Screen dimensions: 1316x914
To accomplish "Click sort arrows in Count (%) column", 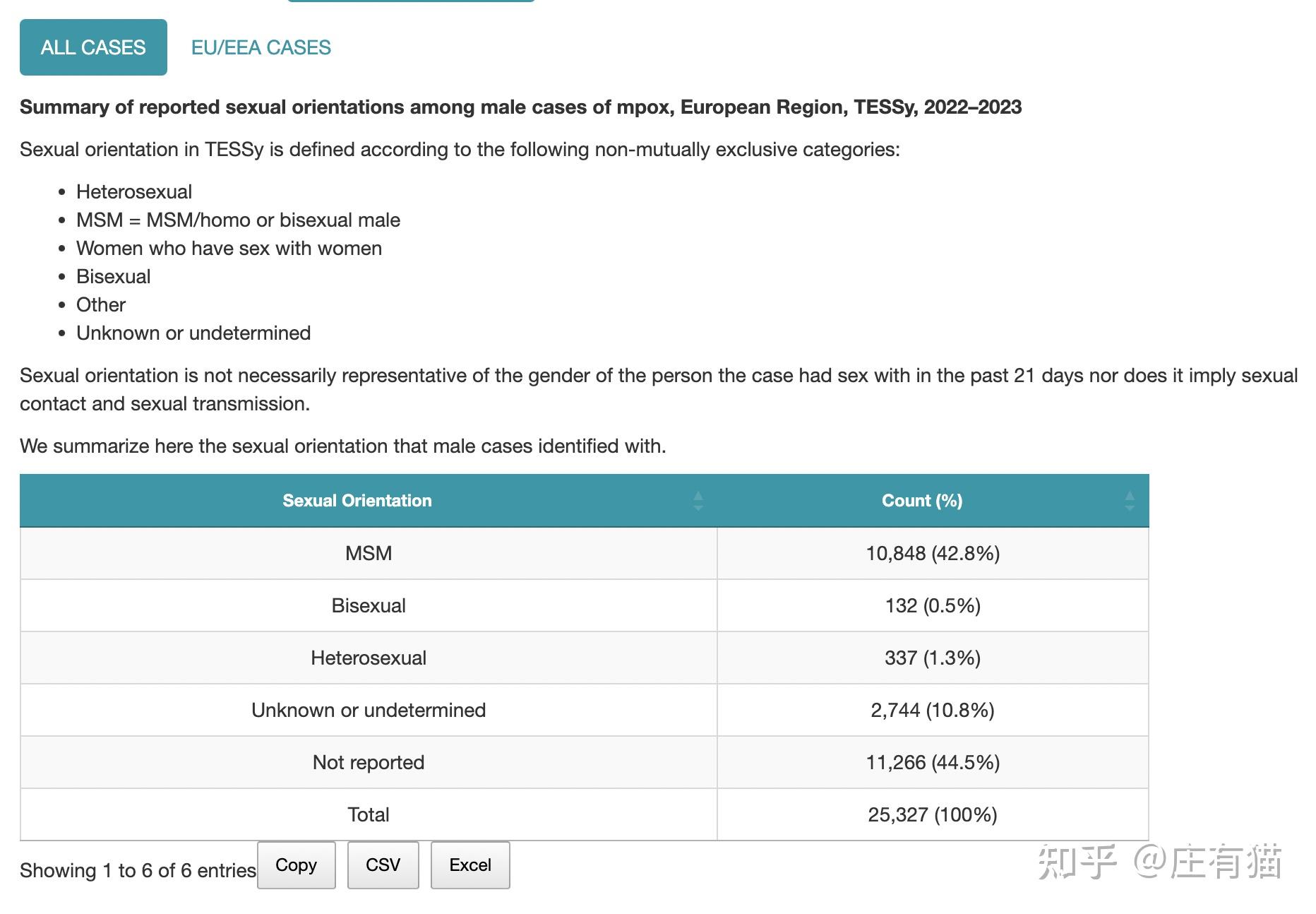I will coord(1129,501).
